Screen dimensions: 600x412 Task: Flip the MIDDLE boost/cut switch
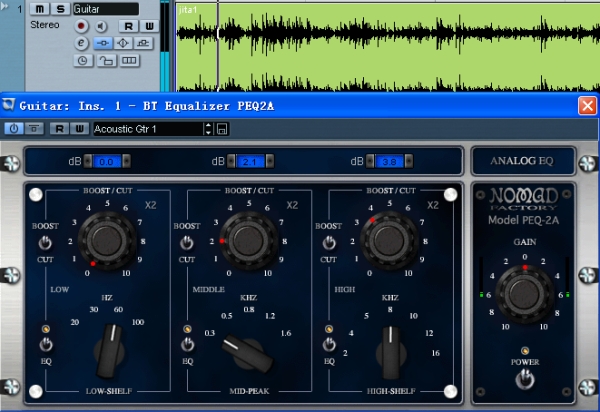tap(187, 243)
